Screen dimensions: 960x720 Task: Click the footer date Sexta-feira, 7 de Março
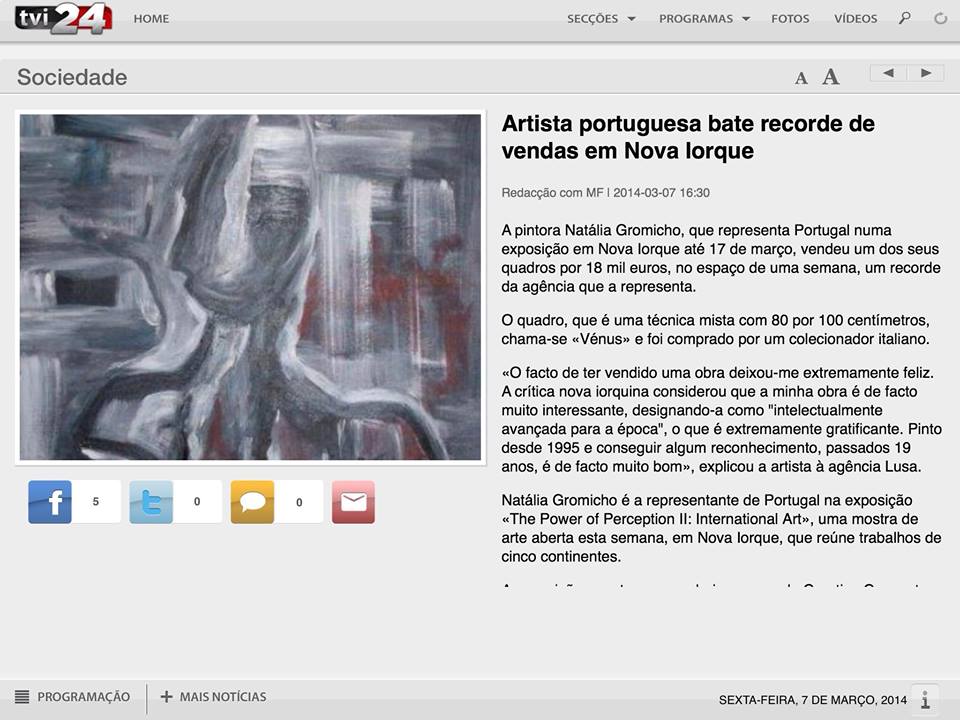coord(812,700)
